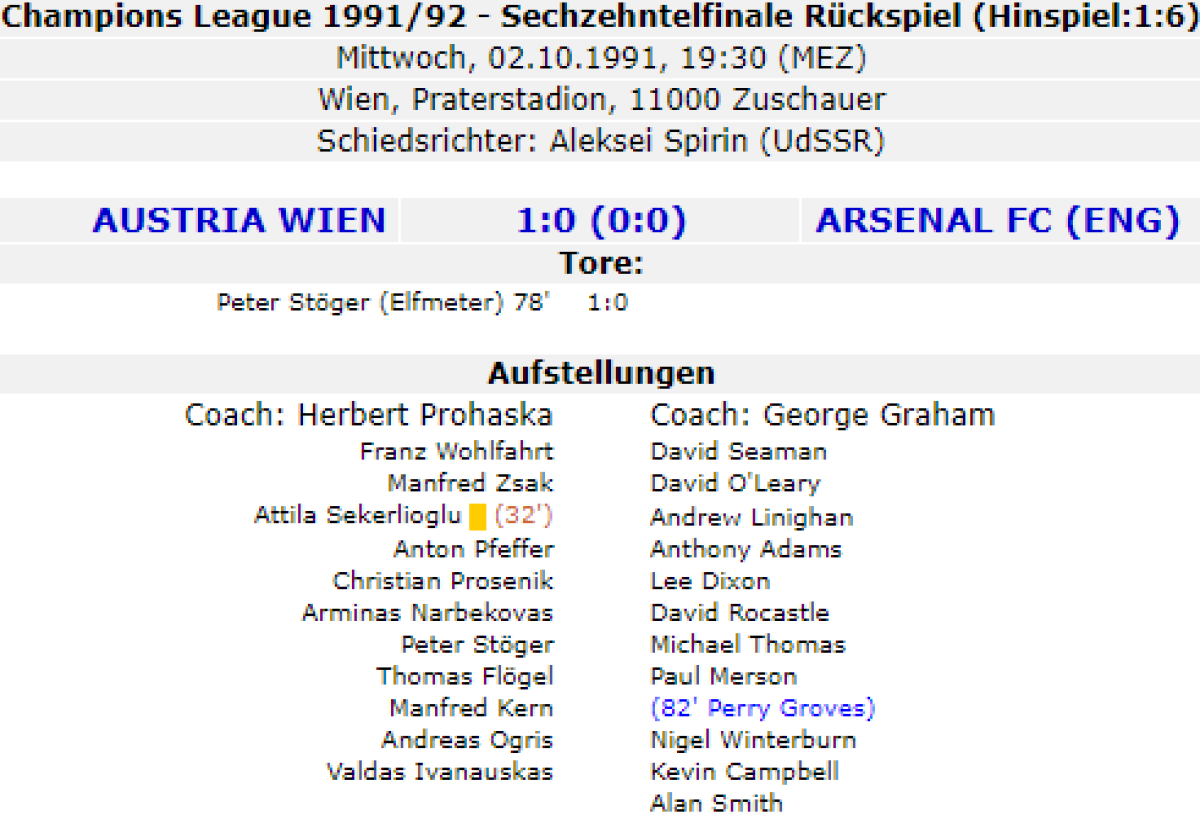The height and width of the screenshot is (819, 1200).
Task: Select coach Herbert Prohaska
Action: pyautogui.click(x=369, y=415)
